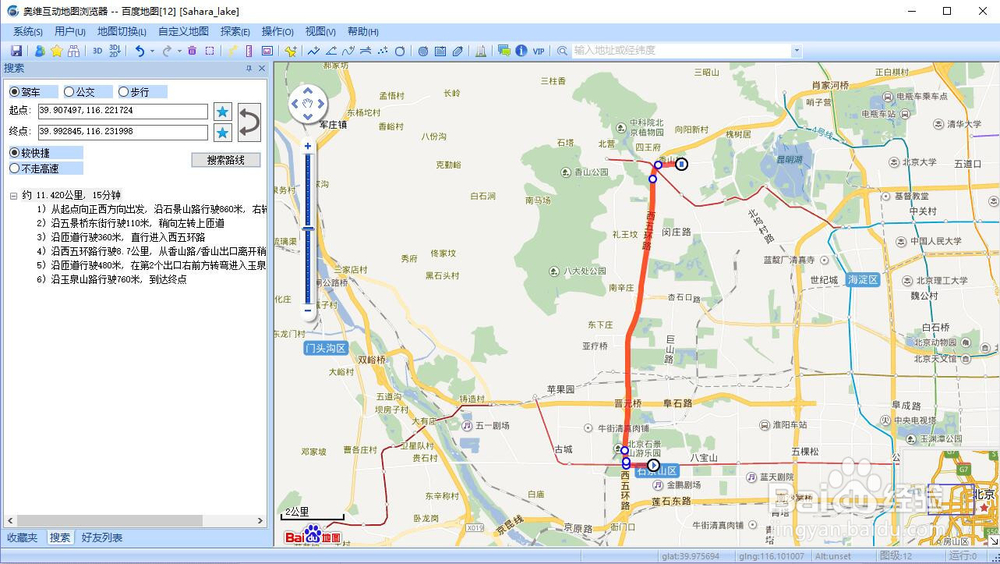Click the map pan hand control
Viewport: 1000px width, 564px height.
pyautogui.click(x=308, y=103)
